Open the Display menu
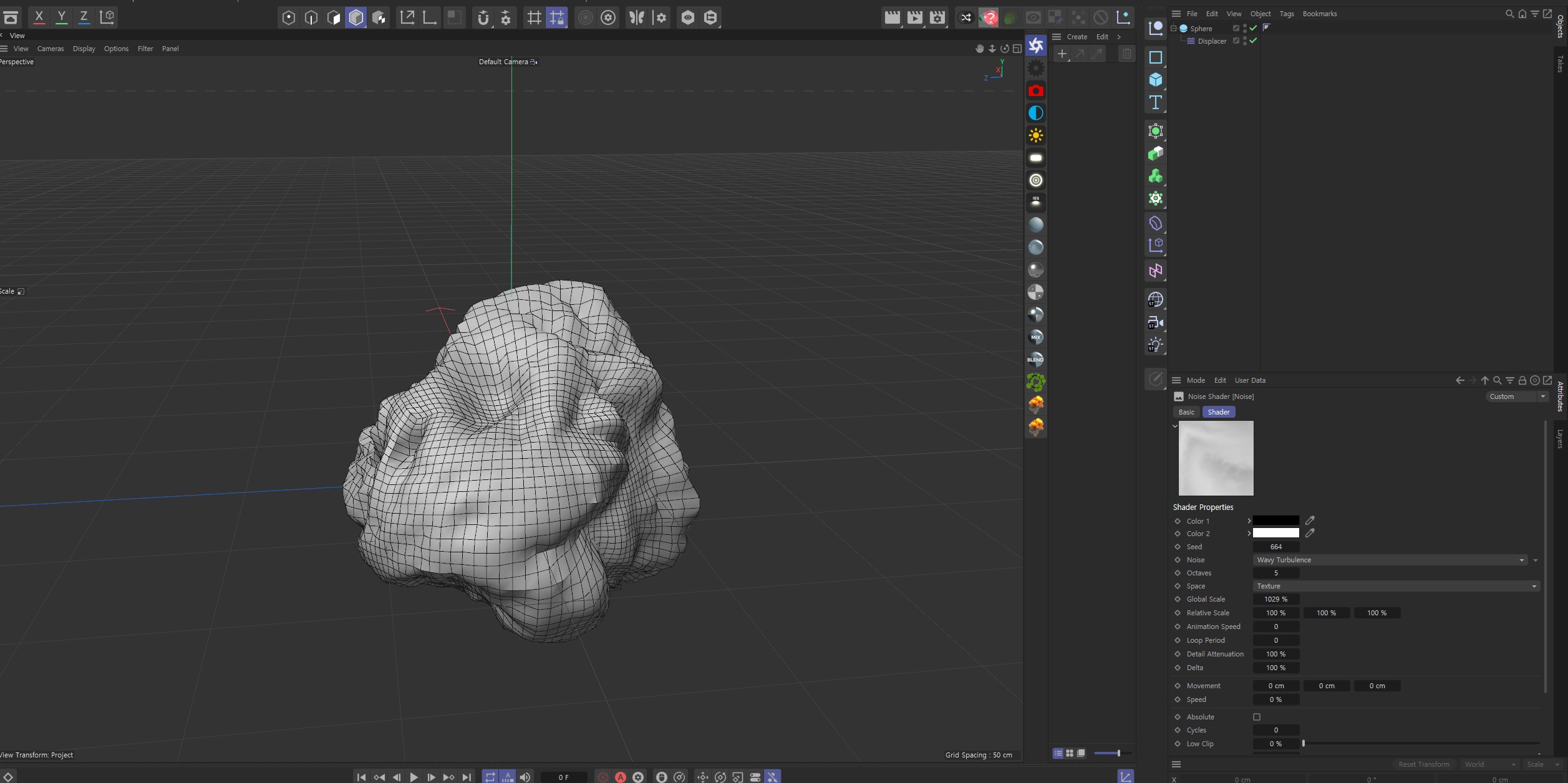The image size is (1568, 783). pyautogui.click(x=84, y=49)
